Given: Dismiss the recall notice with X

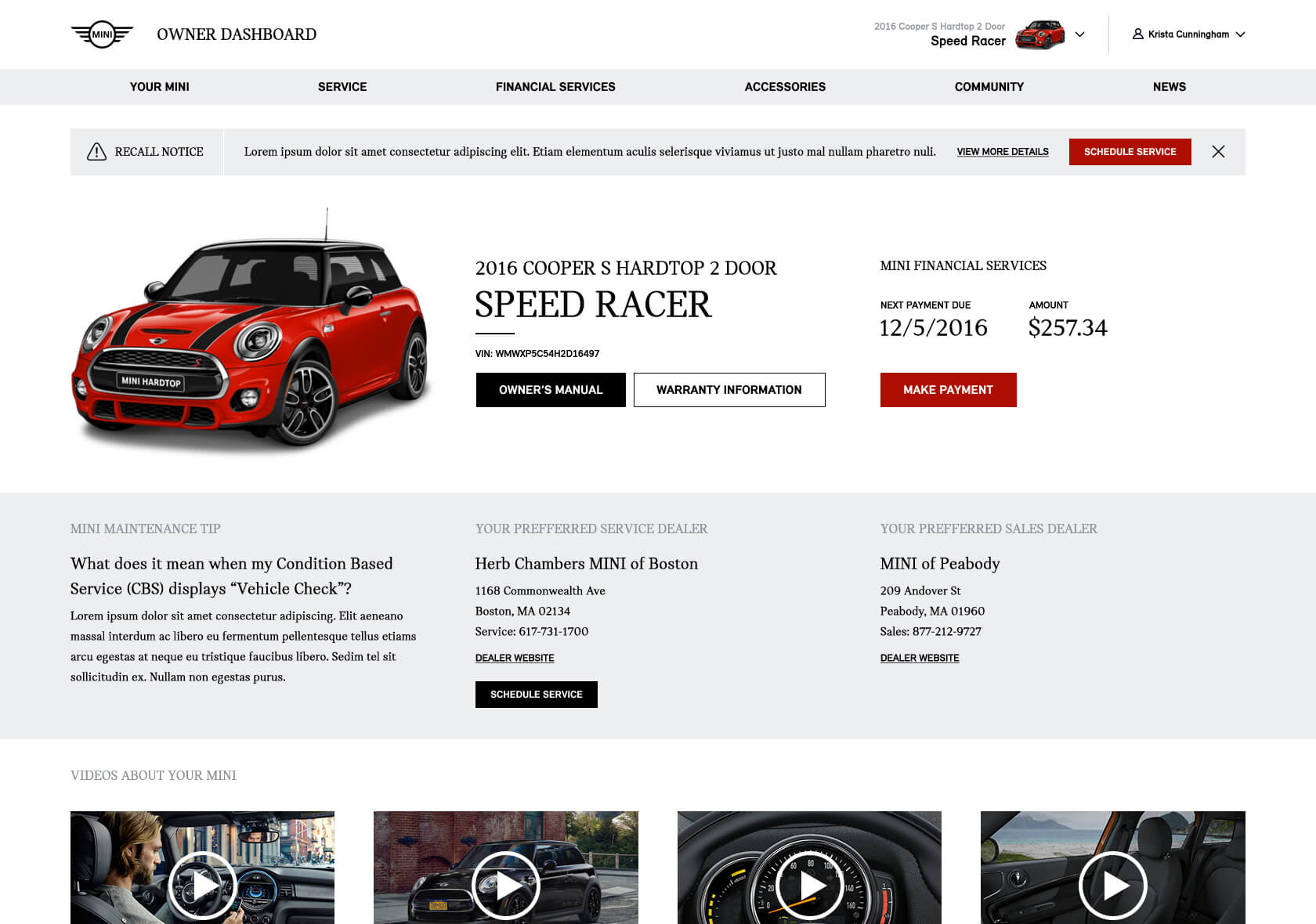Looking at the screenshot, I should (1218, 152).
